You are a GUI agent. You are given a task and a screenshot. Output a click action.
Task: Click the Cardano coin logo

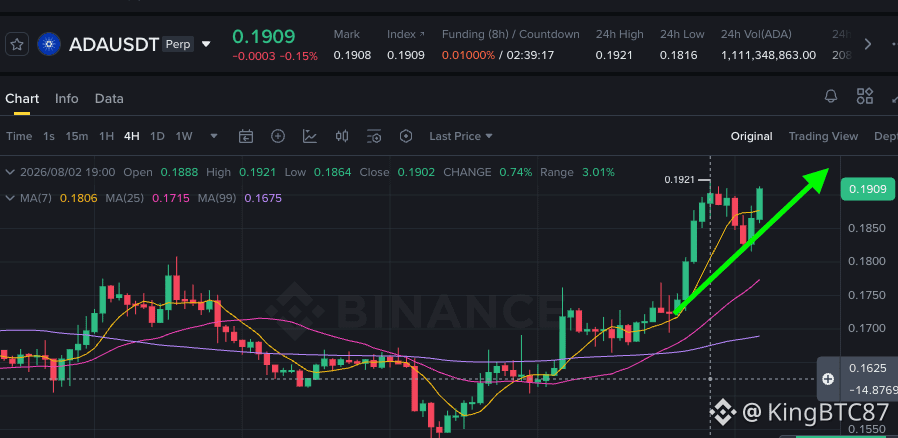(x=49, y=44)
